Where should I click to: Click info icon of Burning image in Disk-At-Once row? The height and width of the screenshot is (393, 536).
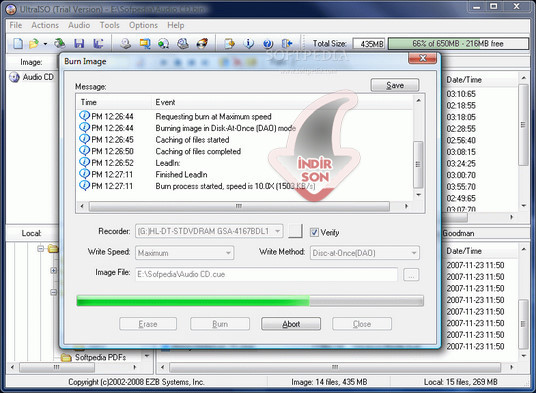[x=84, y=127]
